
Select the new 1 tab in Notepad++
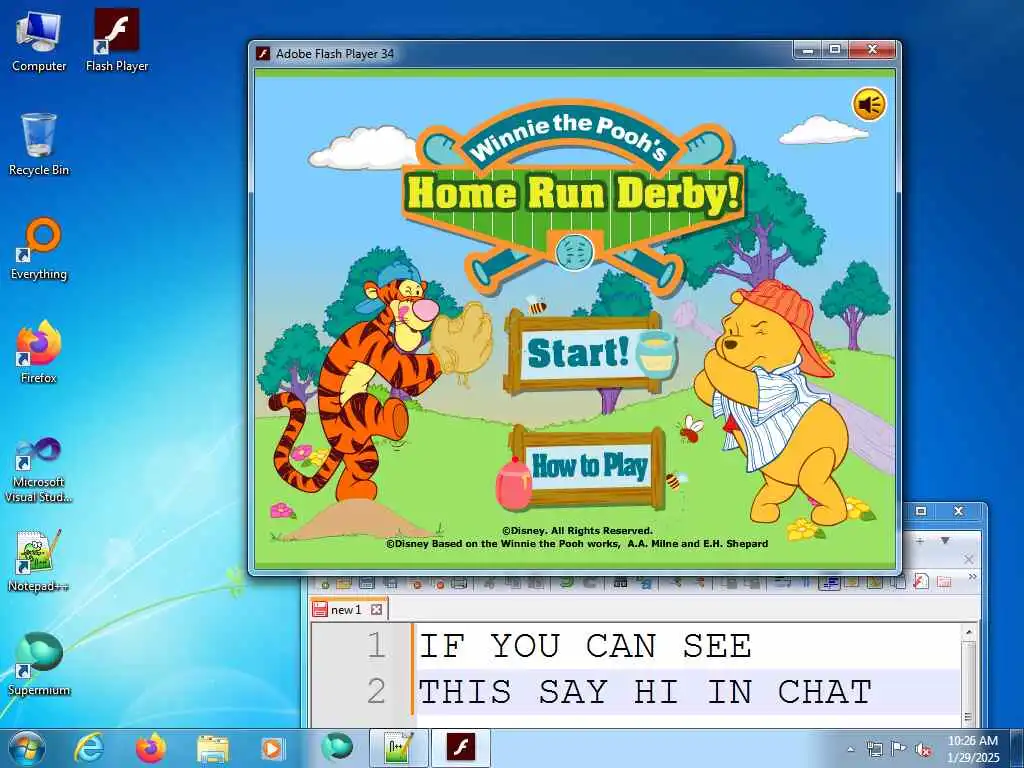coord(349,609)
